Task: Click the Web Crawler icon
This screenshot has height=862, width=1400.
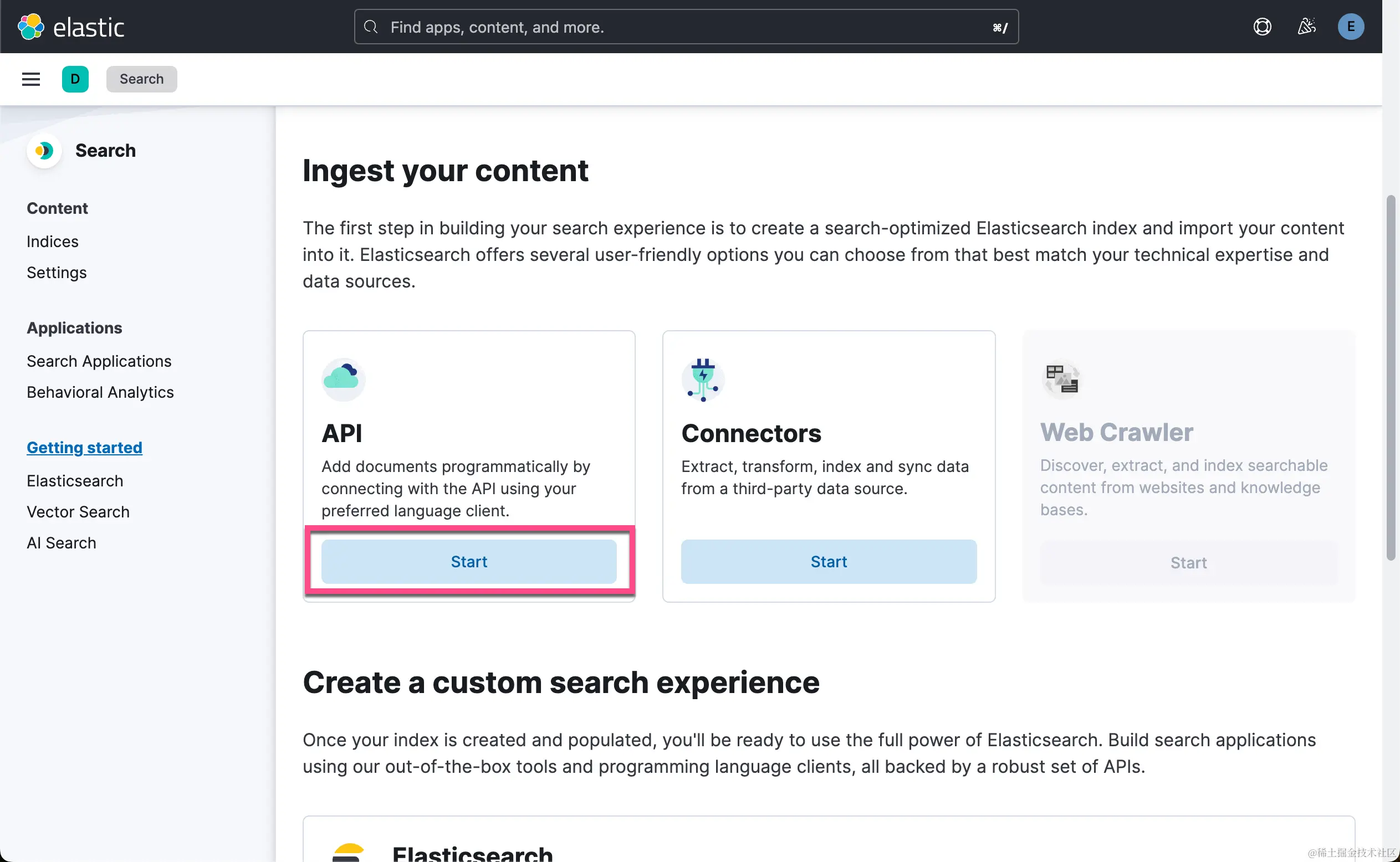Action: (x=1061, y=378)
